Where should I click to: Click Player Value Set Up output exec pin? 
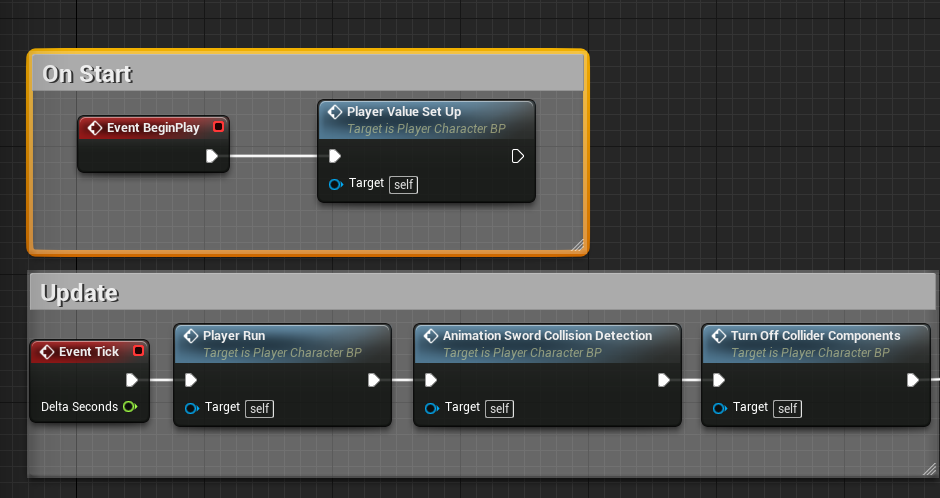pyautogui.click(x=518, y=156)
